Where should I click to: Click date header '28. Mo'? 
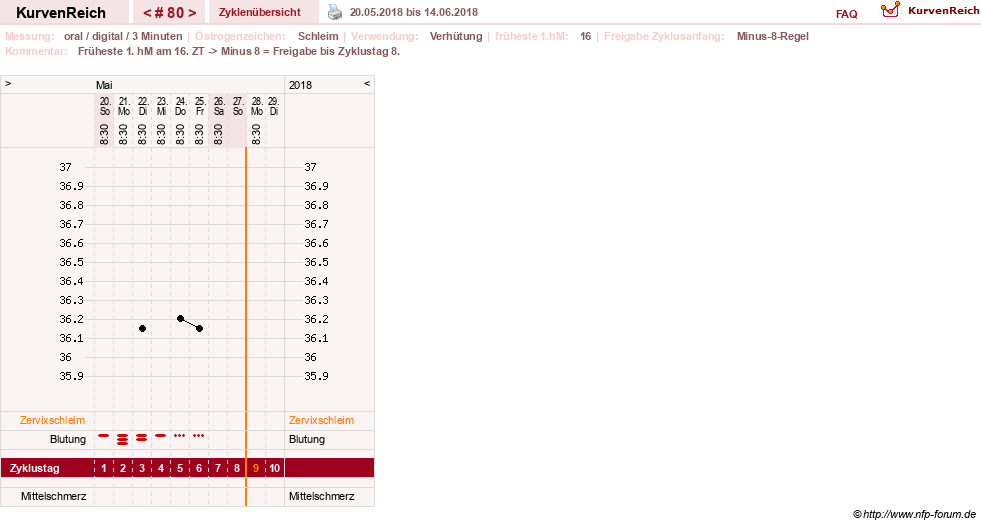[257, 106]
